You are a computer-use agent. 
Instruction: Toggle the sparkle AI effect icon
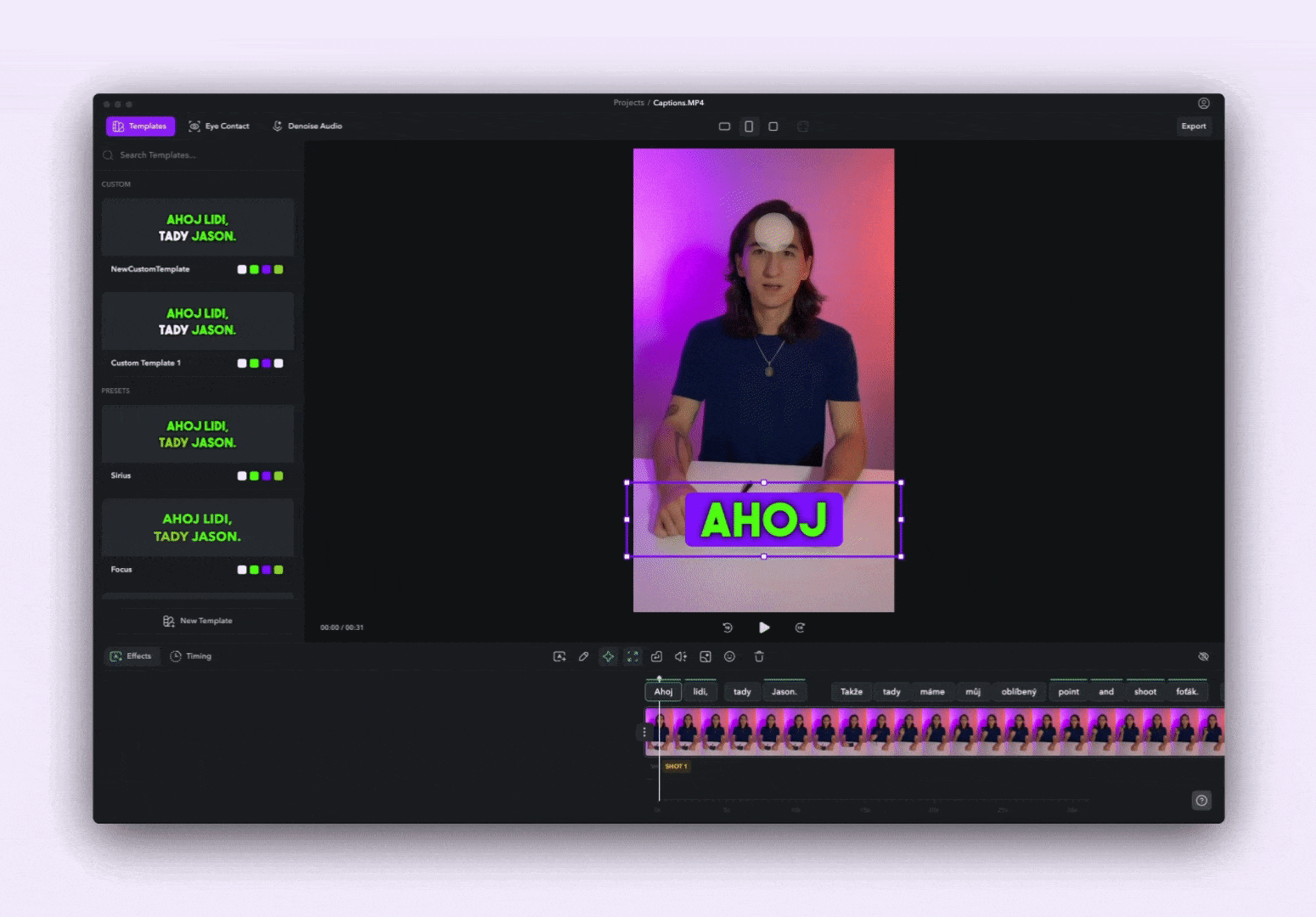(x=608, y=656)
